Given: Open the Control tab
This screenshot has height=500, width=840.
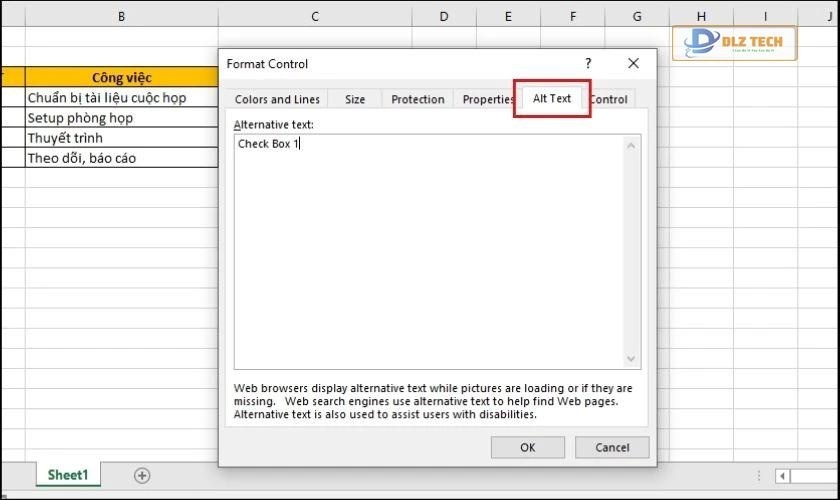Looking at the screenshot, I should tap(609, 99).
